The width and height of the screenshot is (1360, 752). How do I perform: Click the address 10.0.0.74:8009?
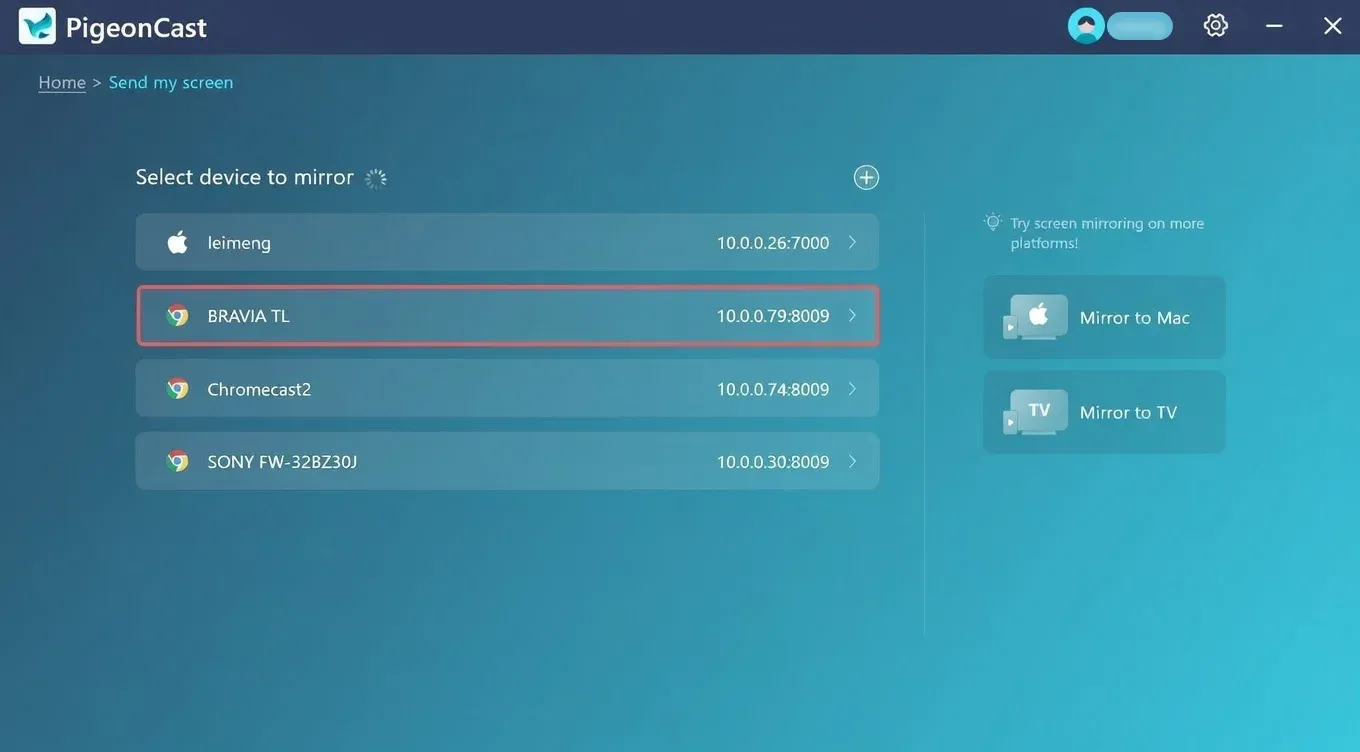(773, 389)
